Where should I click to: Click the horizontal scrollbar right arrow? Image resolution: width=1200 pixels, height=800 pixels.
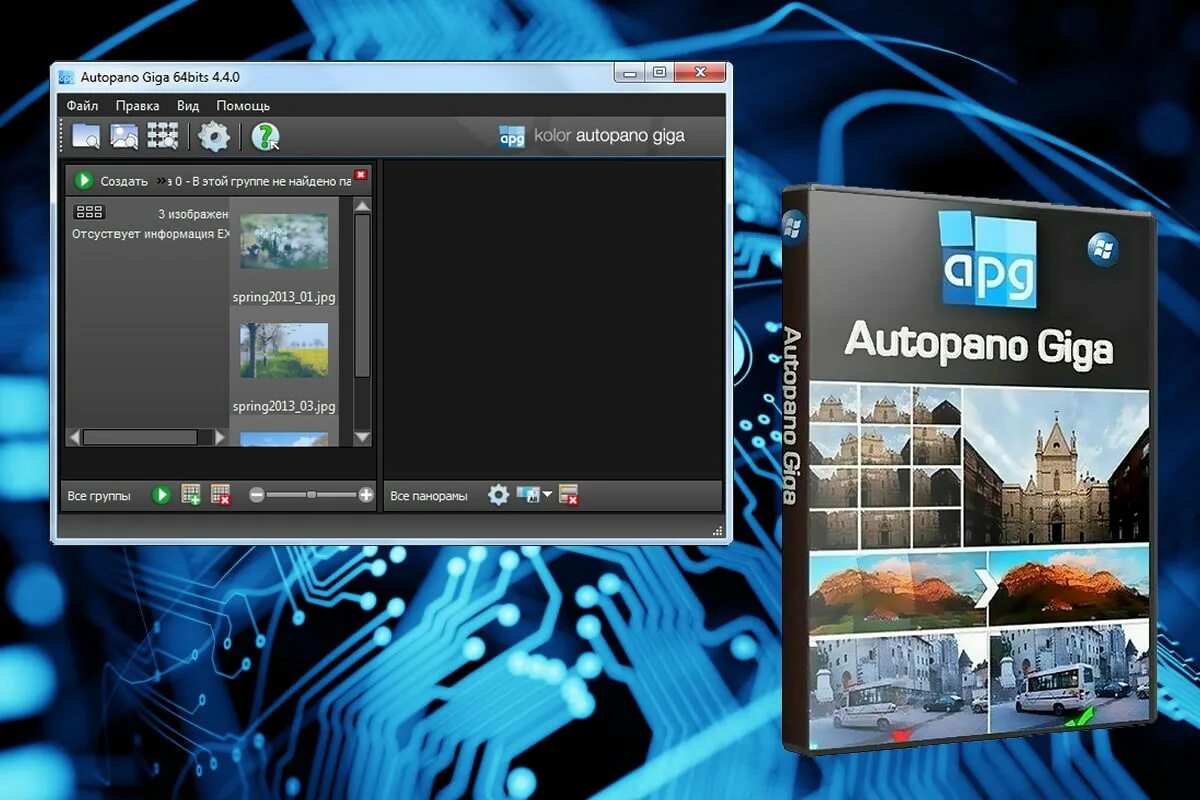pos(221,437)
